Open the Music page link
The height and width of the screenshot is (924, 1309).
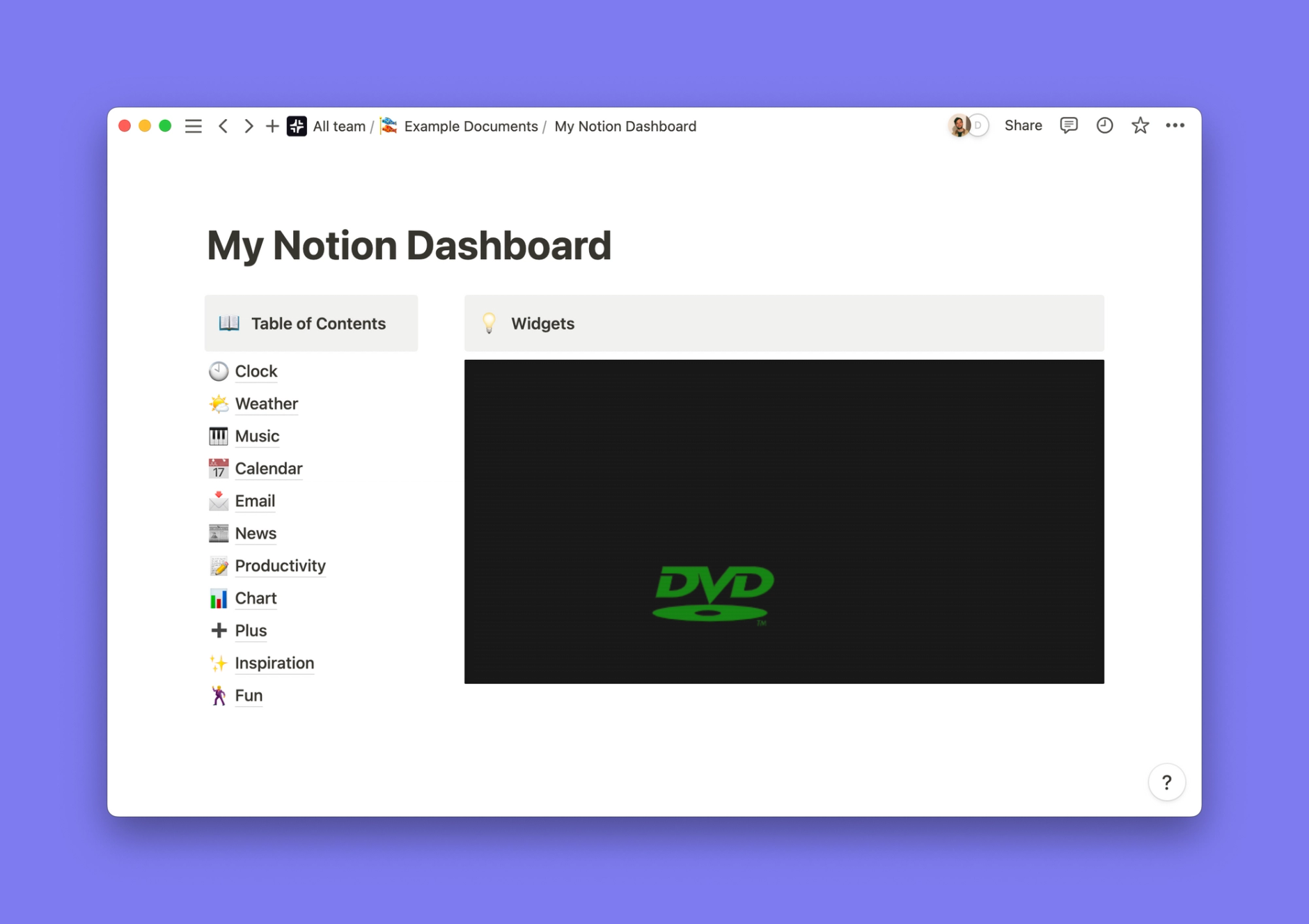tap(257, 436)
